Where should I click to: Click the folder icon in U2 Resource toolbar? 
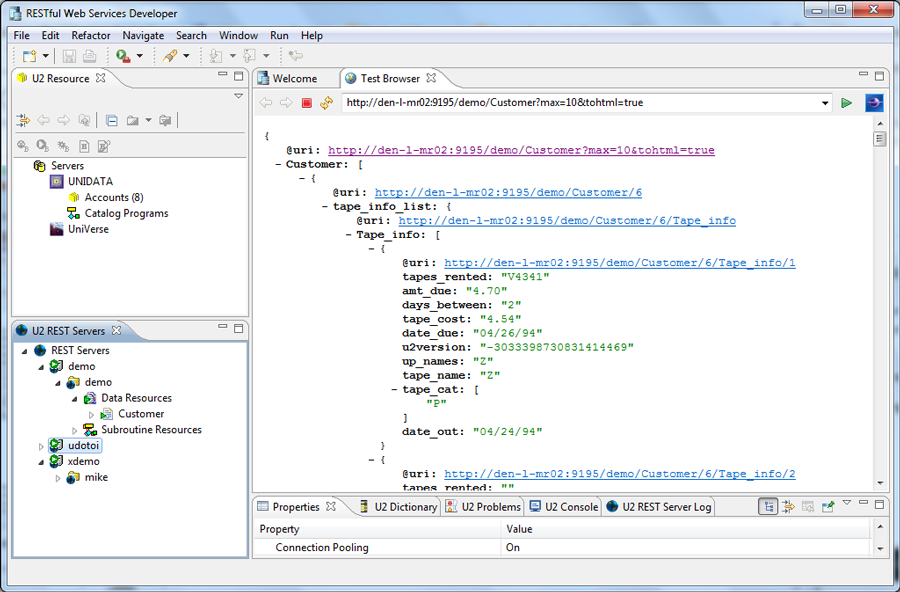click(x=133, y=120)
